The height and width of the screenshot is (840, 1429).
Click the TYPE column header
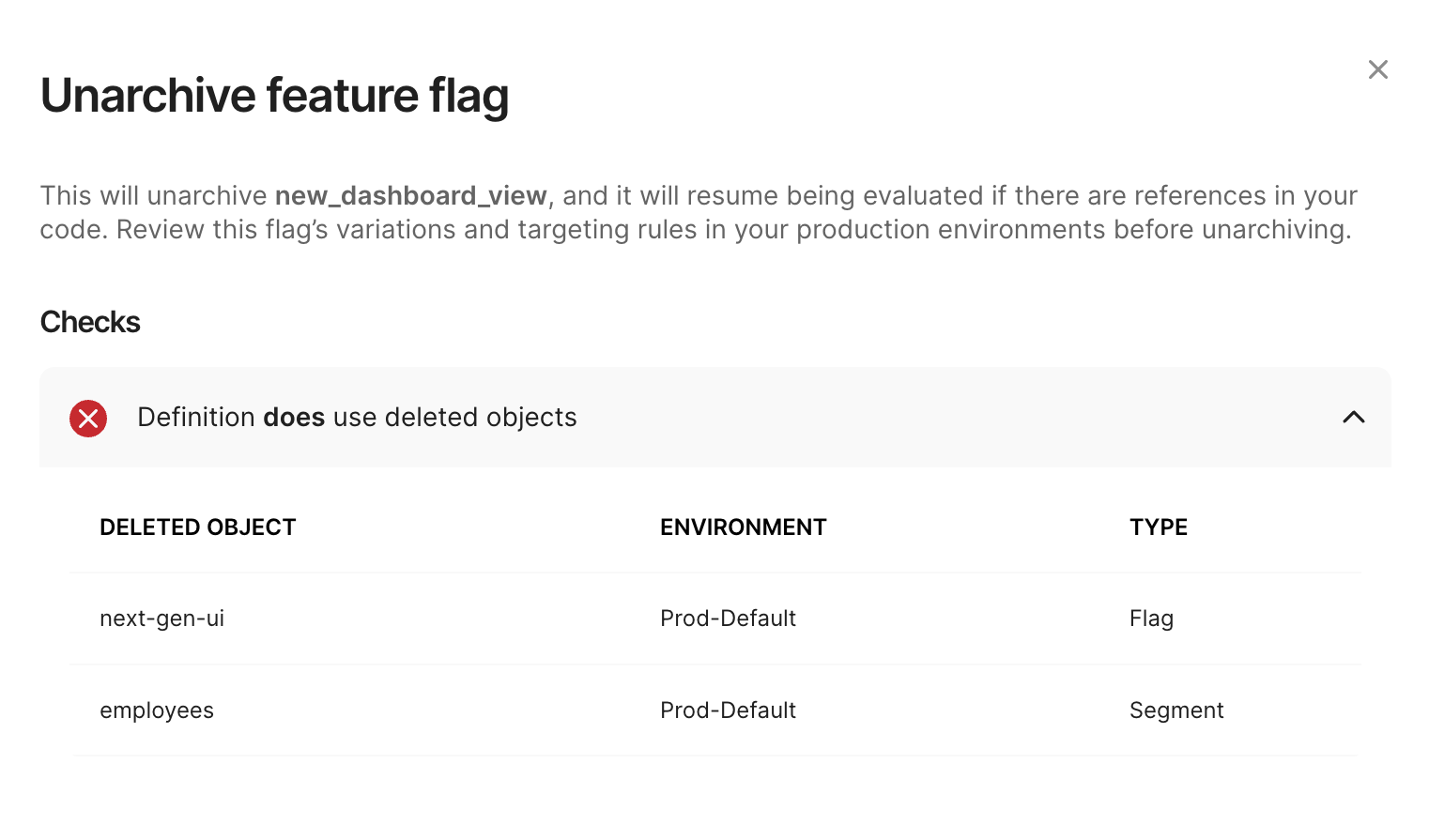pyautogui.click(x=1158, y=527)
